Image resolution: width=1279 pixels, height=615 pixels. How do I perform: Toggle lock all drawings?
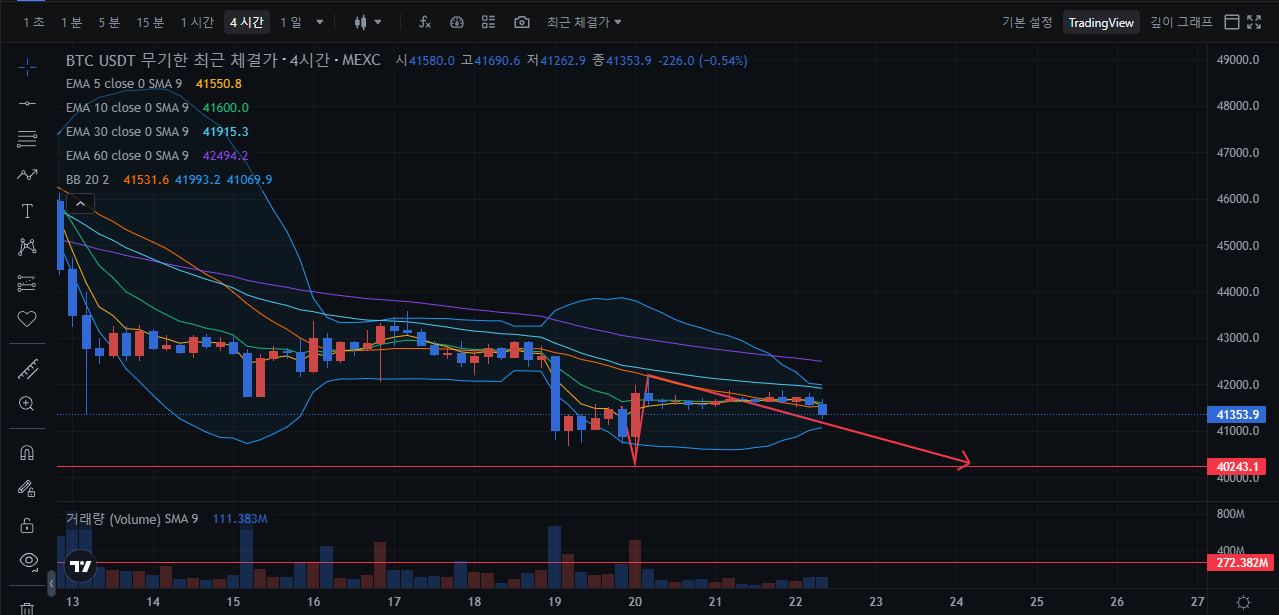(27, 525)
